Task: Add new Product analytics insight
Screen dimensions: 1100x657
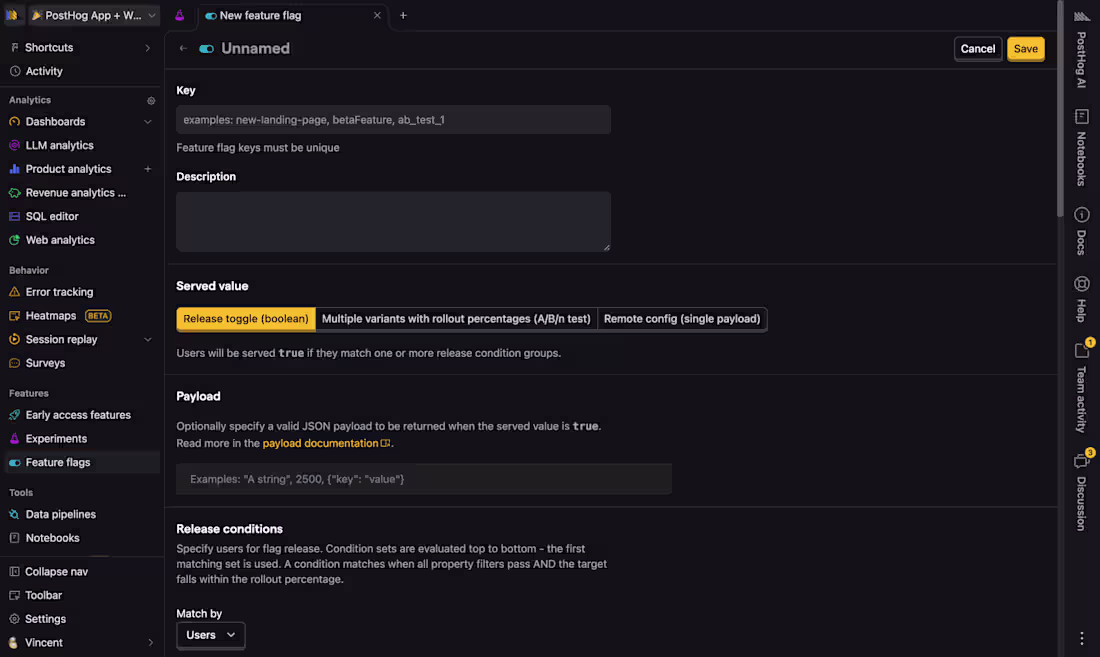Action: click(x=148, y=169)
